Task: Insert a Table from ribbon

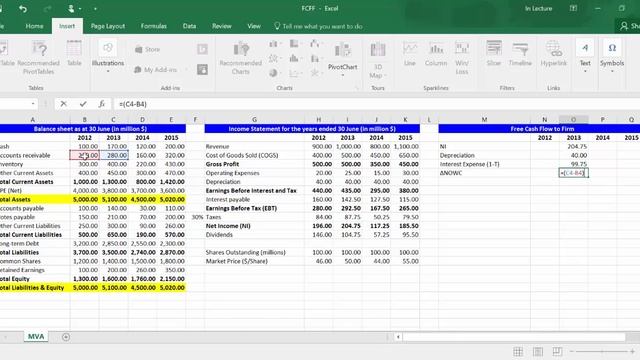Action: tap(74, 53)
